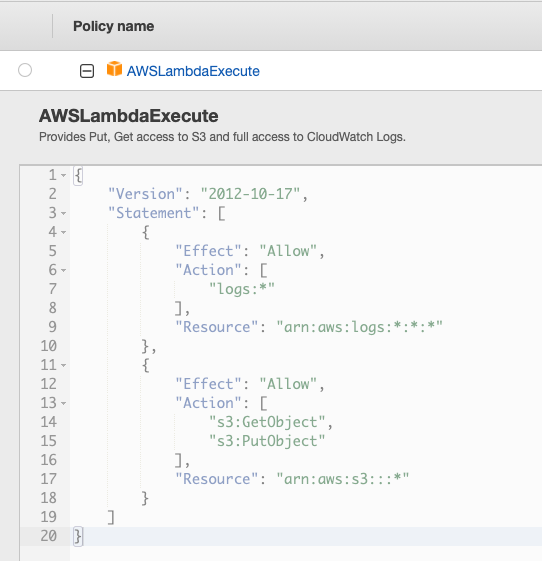The height and width of the screenshot is (561, 542).
Task: Click the "Resource" key on line 9
Action: click(217, 327)
